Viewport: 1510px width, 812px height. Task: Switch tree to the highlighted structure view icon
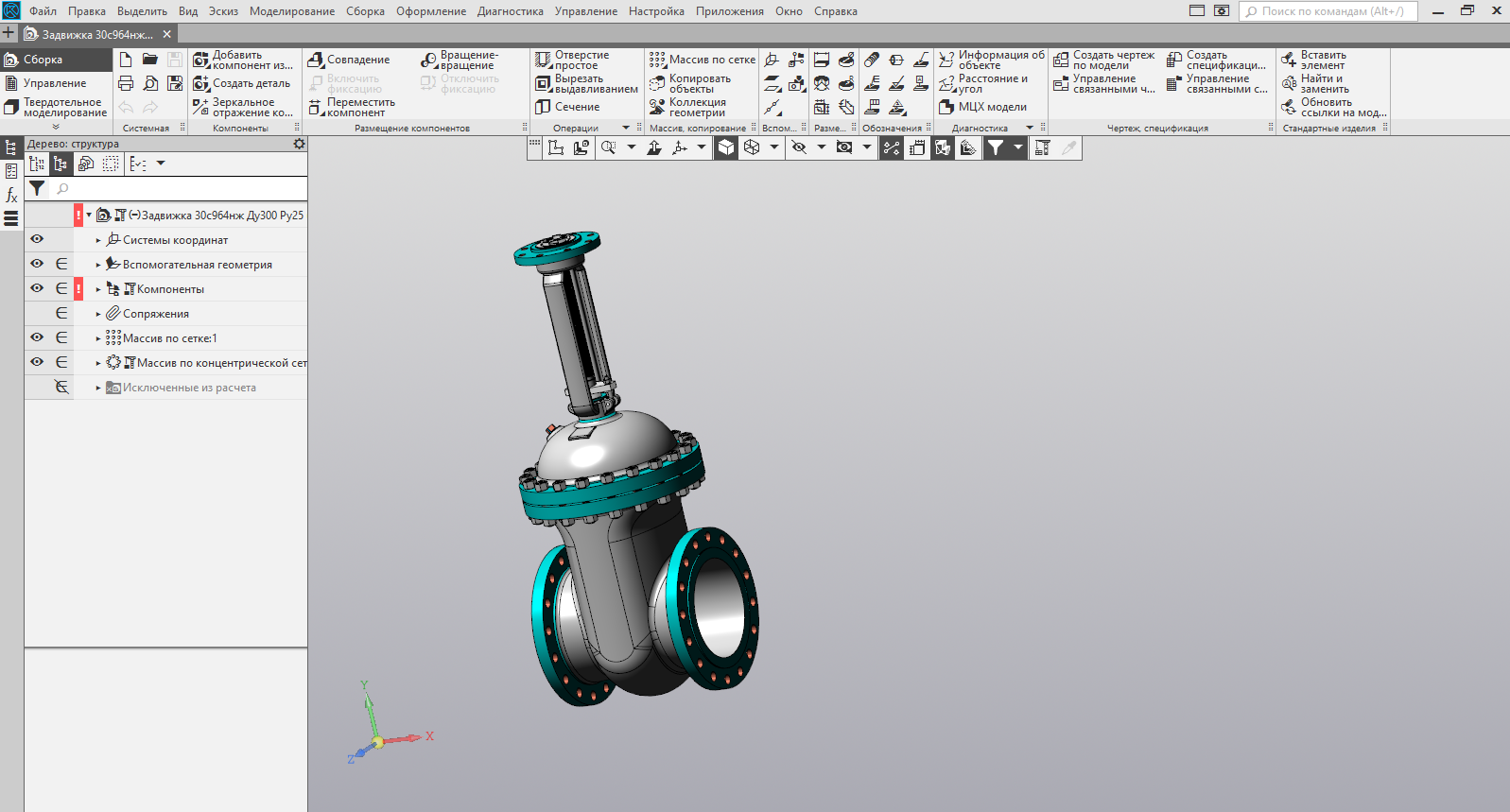61,164
